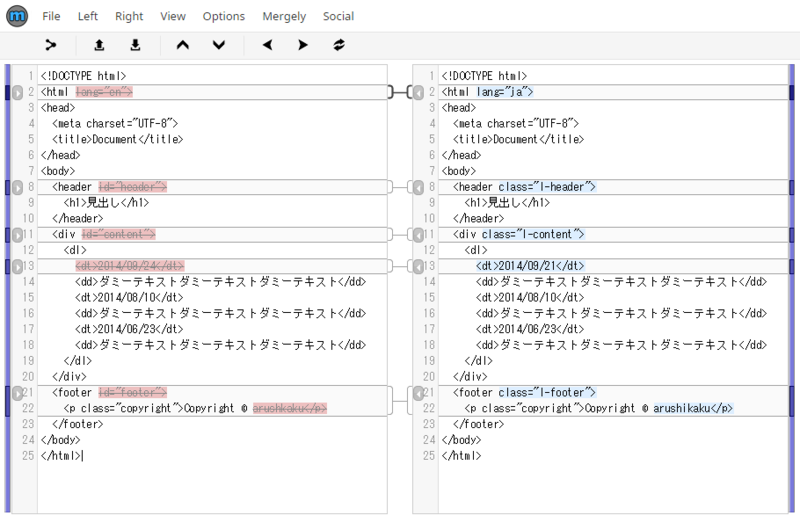Click the download toolbar icon
The height and width of the screenshot is (523, 800).
tap(135, 45)
